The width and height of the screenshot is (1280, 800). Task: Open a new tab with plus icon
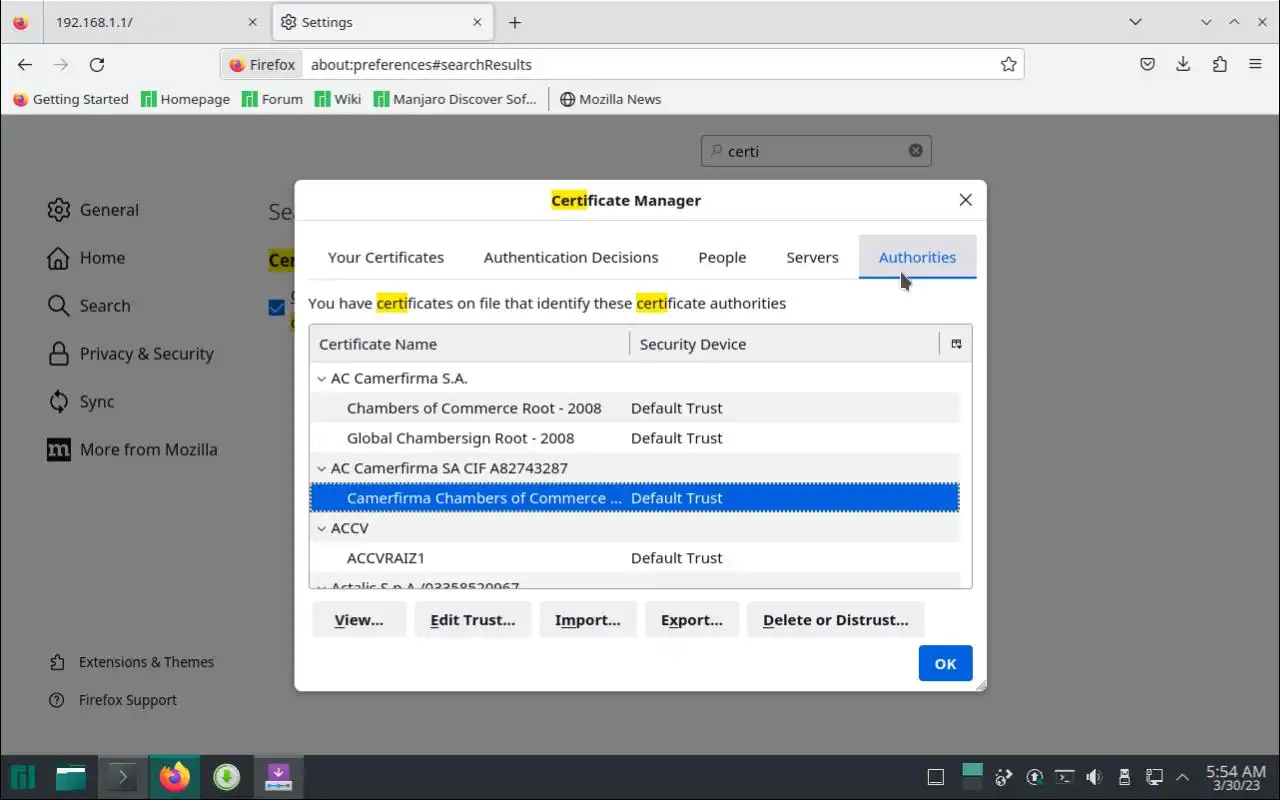click(514, 22)
